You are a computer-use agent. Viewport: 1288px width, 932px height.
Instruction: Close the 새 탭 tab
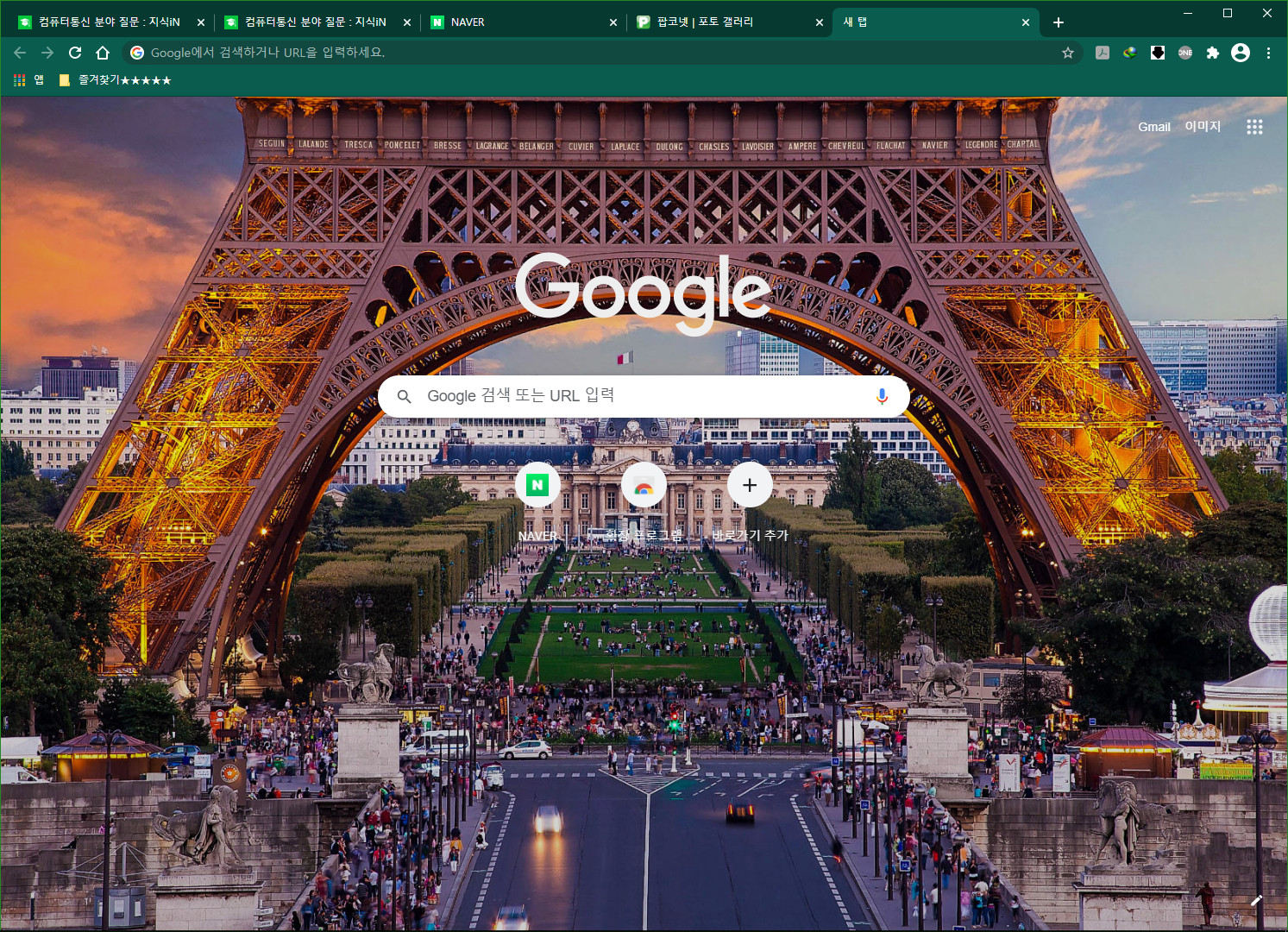1026,22
